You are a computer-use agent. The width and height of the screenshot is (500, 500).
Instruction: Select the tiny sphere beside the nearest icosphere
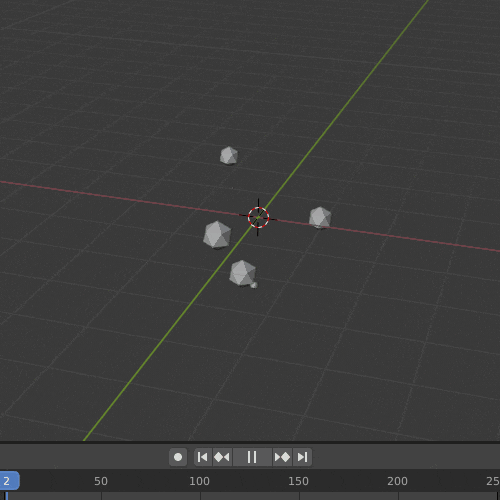[x=254, y=285]
